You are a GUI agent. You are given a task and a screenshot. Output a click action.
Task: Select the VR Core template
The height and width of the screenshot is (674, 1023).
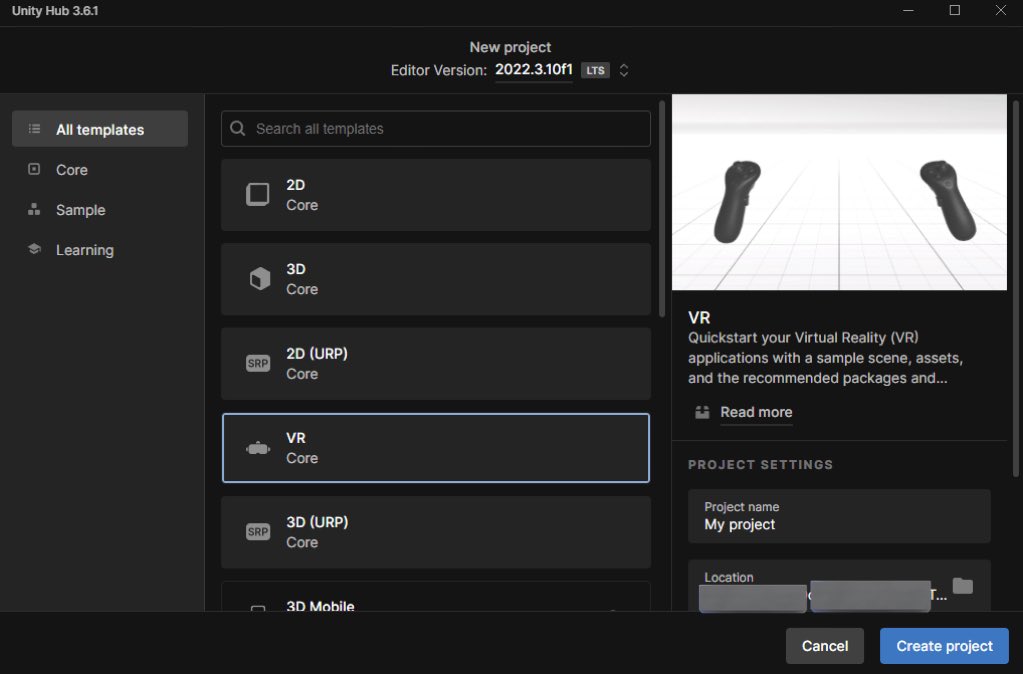coord(436,448)
